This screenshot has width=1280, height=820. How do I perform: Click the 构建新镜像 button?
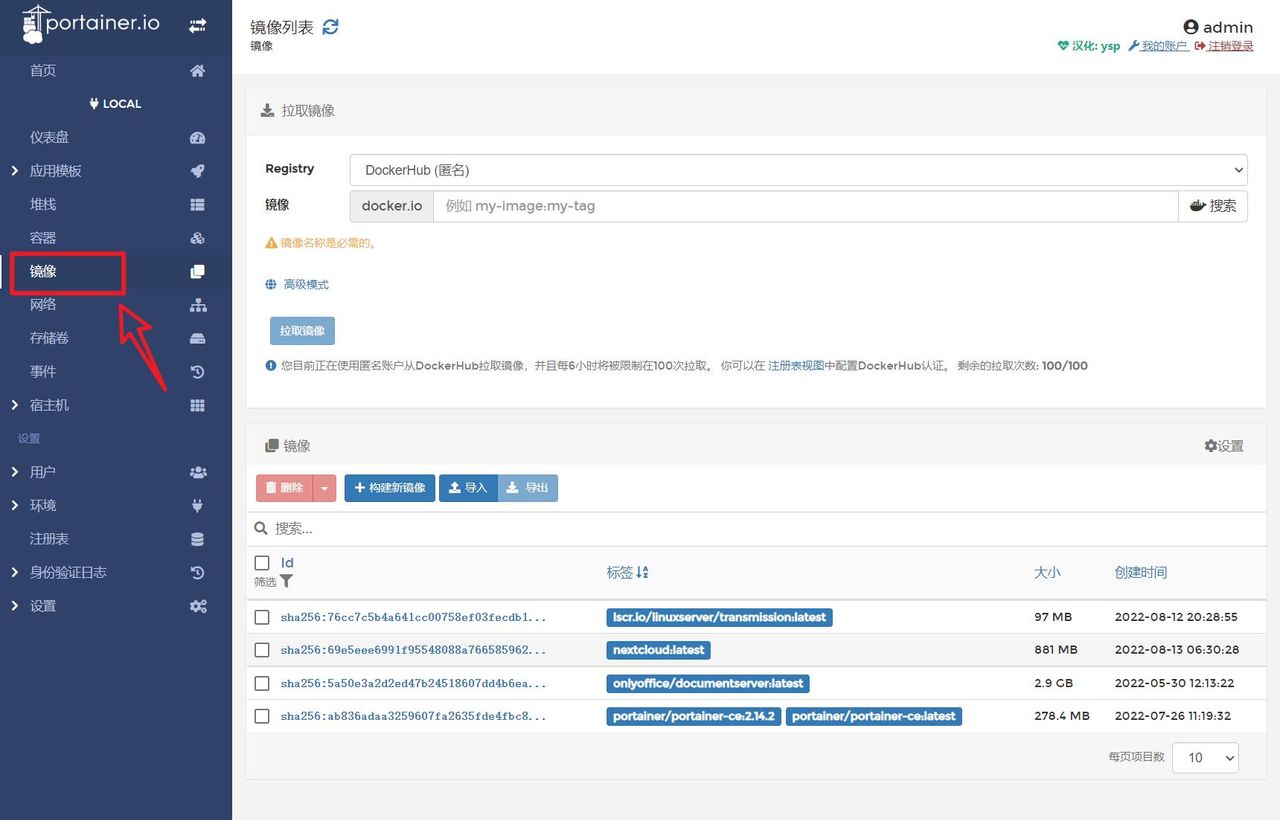(x=390, y=488)
